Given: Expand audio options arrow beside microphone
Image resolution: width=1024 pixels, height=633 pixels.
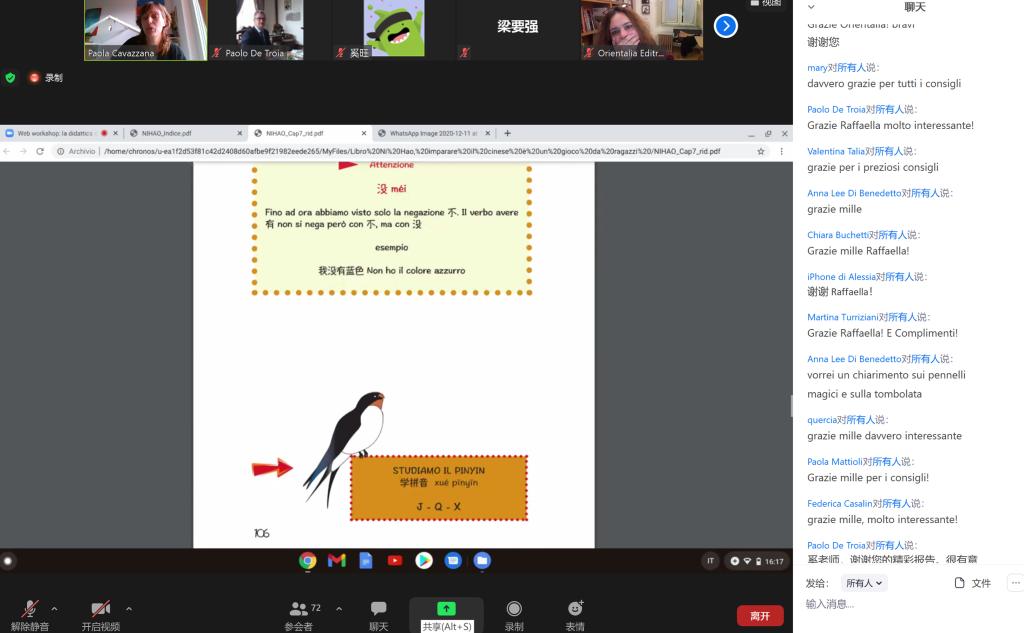Looking at the screenshot, I should [x=54, y=609].
